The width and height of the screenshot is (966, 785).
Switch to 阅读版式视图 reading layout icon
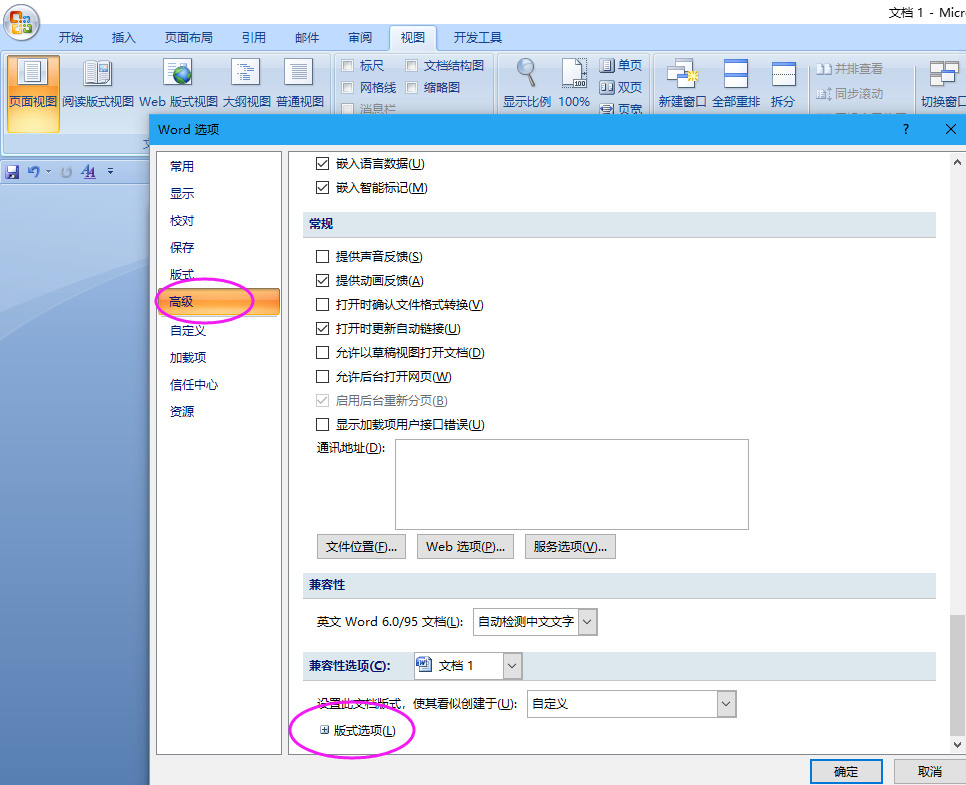coord(98,73)
